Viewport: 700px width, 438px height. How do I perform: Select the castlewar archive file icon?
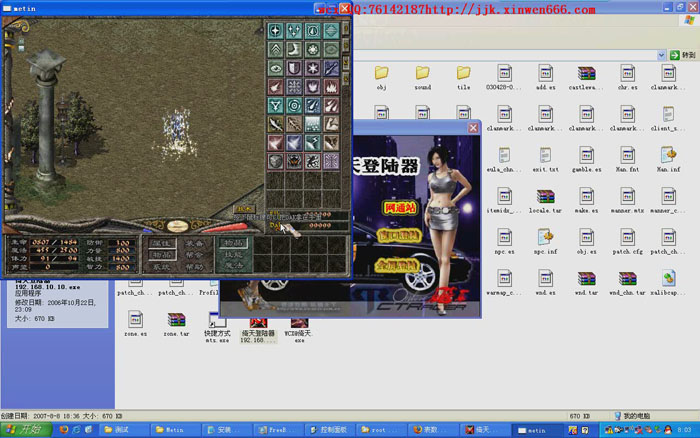tap(586, 74)
